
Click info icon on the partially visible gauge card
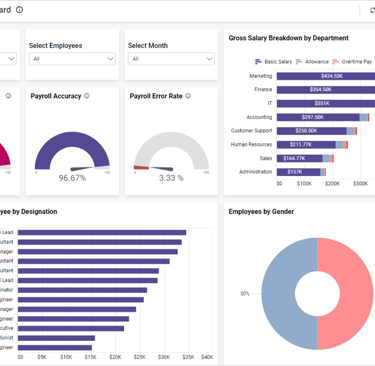click(8, 96)
